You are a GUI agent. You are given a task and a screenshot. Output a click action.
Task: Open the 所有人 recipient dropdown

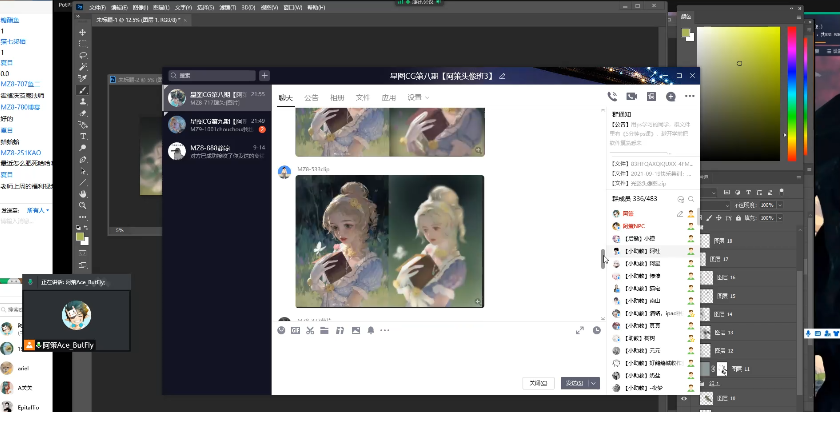pos(38,211)
